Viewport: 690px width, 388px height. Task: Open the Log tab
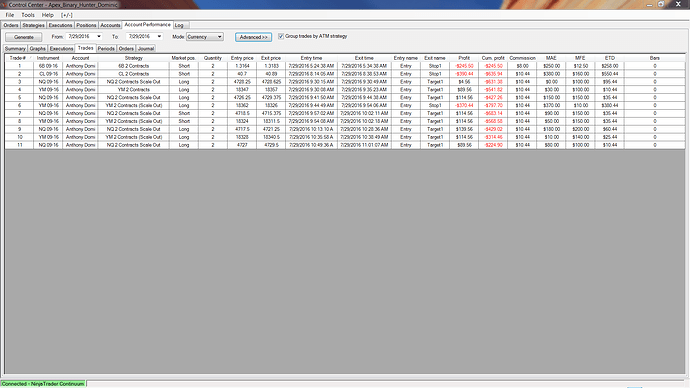click(179, 25)
